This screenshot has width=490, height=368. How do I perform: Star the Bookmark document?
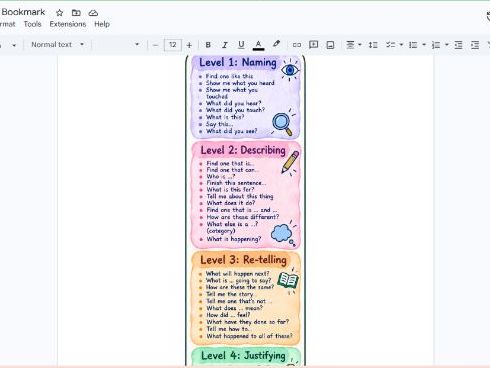59,13
